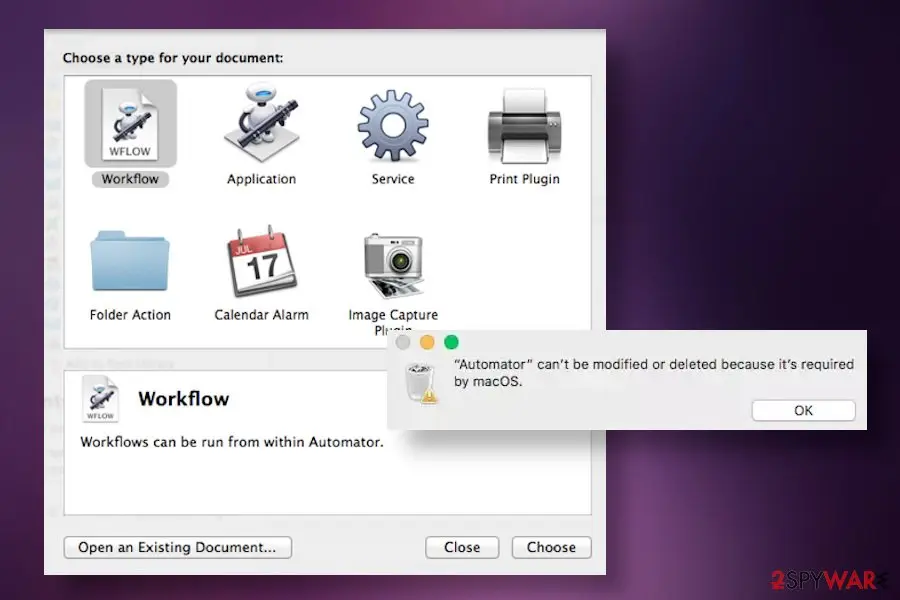The image size is (900, 600).
Task: Click the "Image Capture" label text
Action: [393, 315]
